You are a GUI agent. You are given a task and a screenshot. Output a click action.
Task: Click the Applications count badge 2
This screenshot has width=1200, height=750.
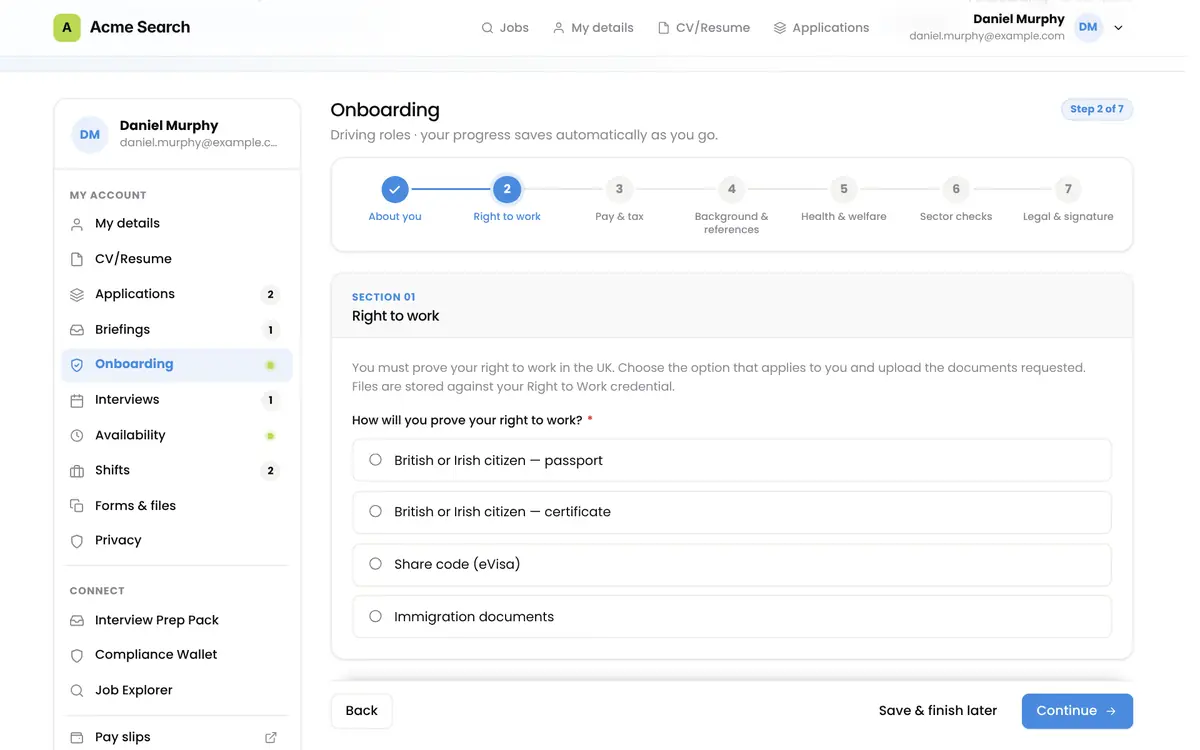point(270,295)
